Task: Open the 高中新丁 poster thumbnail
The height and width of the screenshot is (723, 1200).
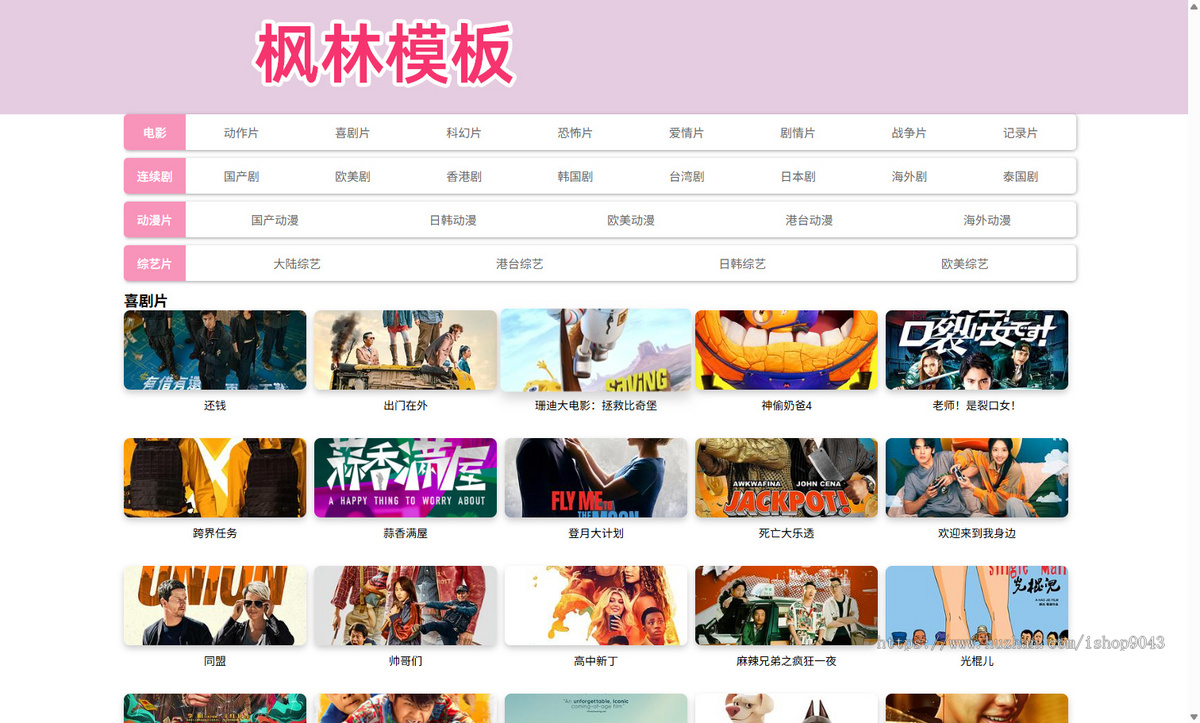Action: pos(596,606)
